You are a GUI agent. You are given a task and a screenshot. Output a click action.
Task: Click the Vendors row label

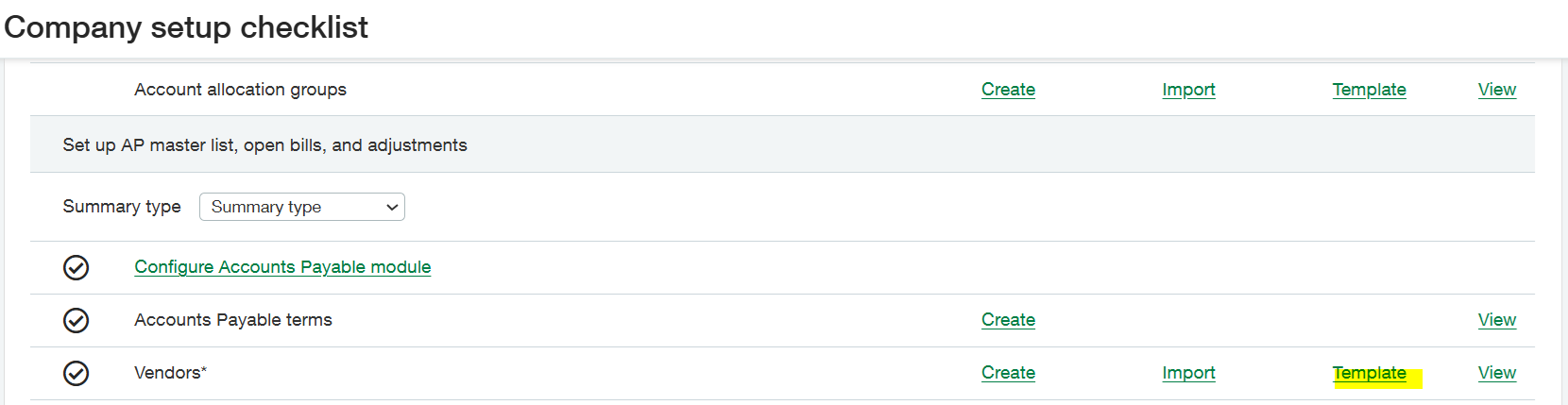coord(170,373)
